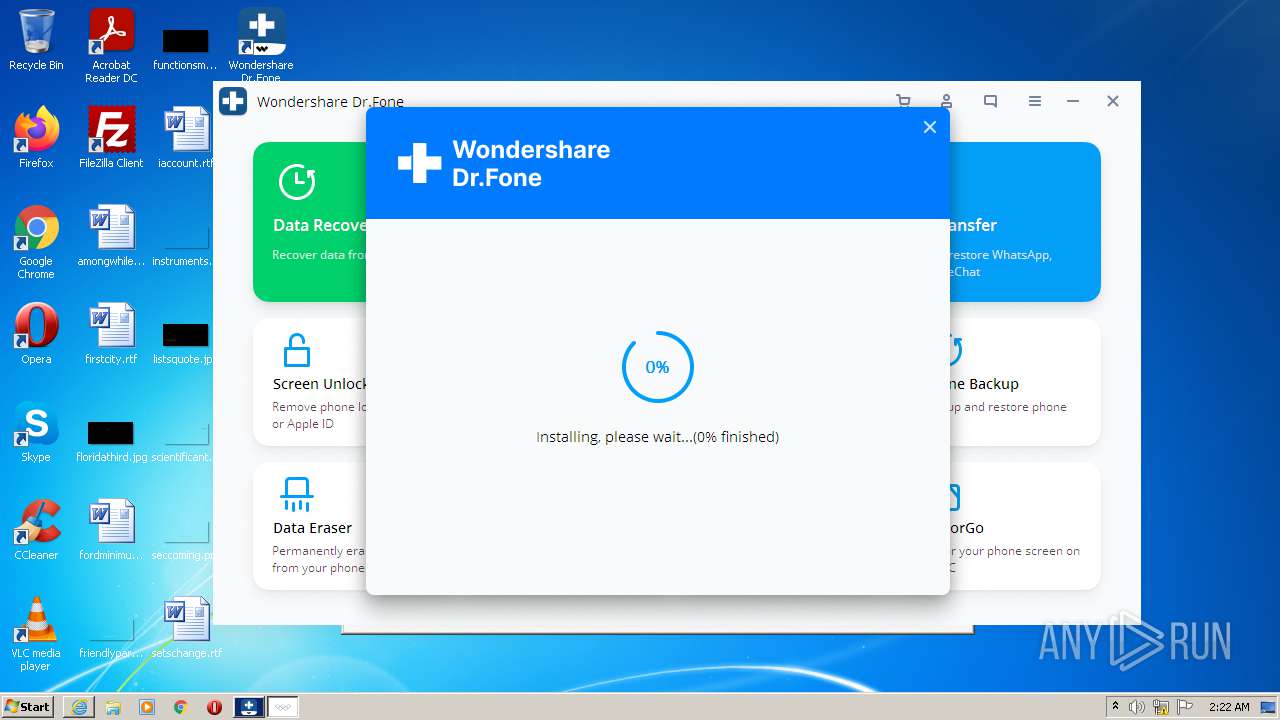Click the Wondershare Dr.Fone dialog logo

click(x=504, y=164)
